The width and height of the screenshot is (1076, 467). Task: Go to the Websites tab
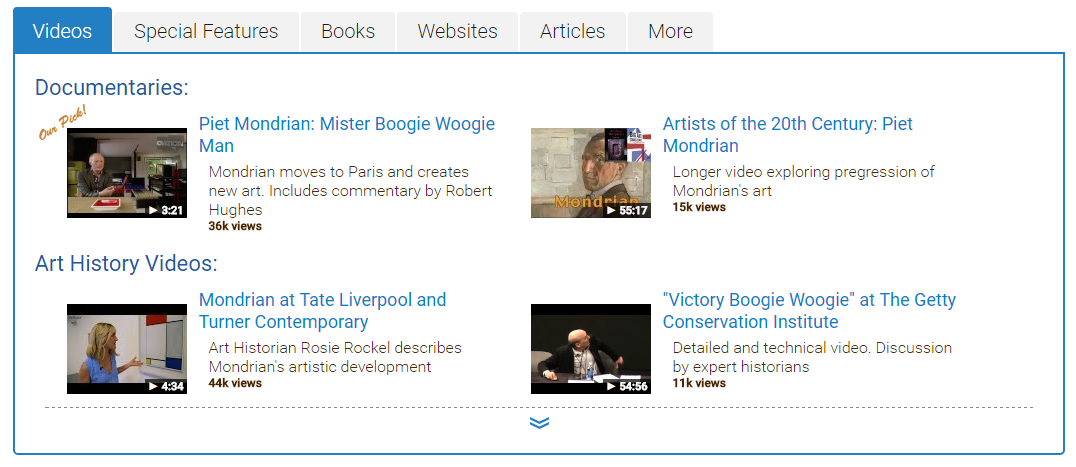pos(457,32)
